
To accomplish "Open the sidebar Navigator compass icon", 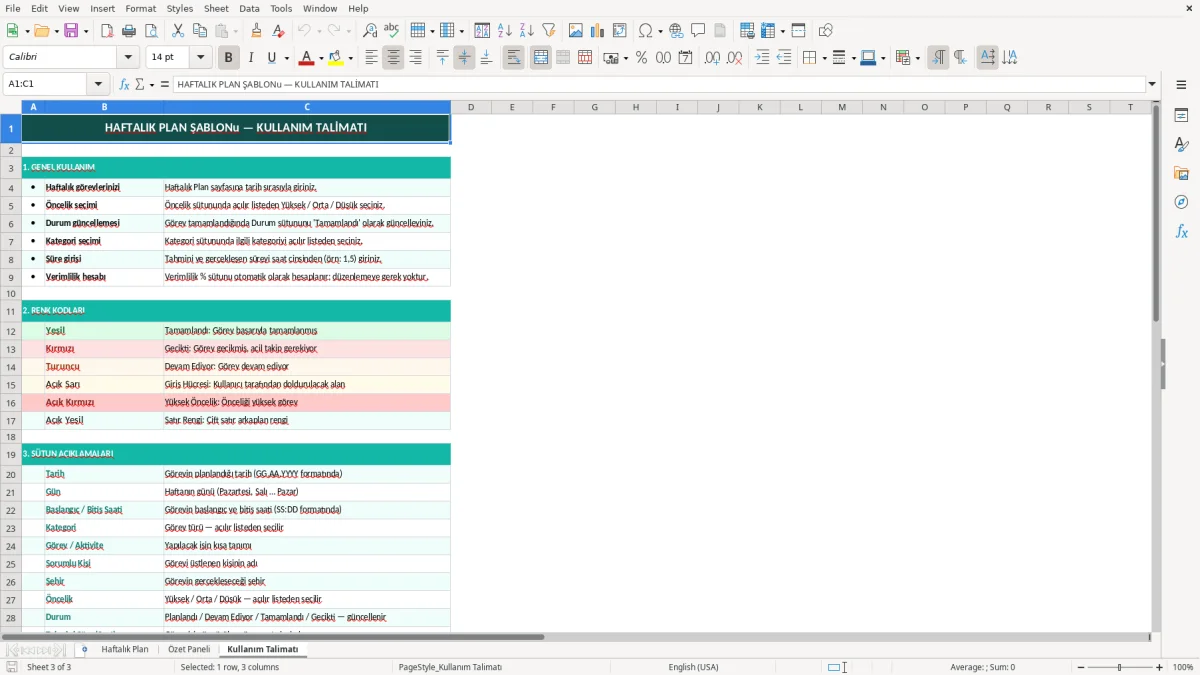I will coord(1181,202).
